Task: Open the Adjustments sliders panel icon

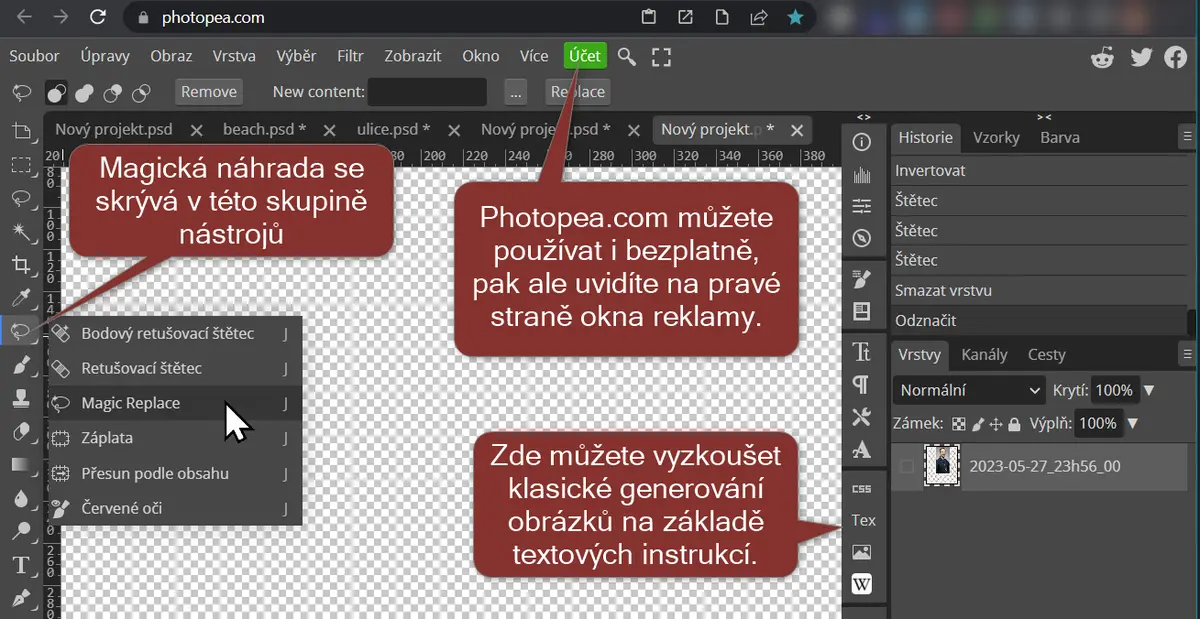Action: (x=862, y=207)
